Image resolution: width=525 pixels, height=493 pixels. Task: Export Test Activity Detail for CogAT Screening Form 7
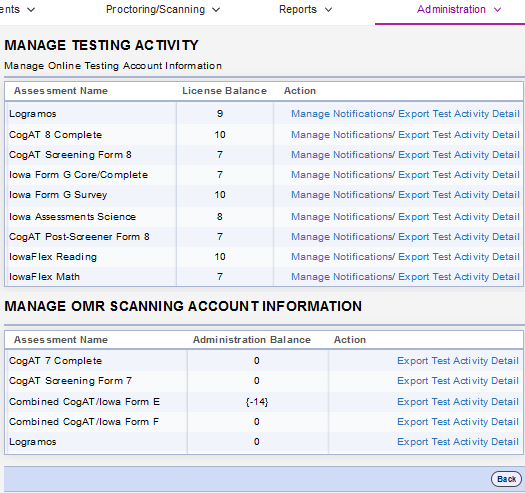point(458,381)
